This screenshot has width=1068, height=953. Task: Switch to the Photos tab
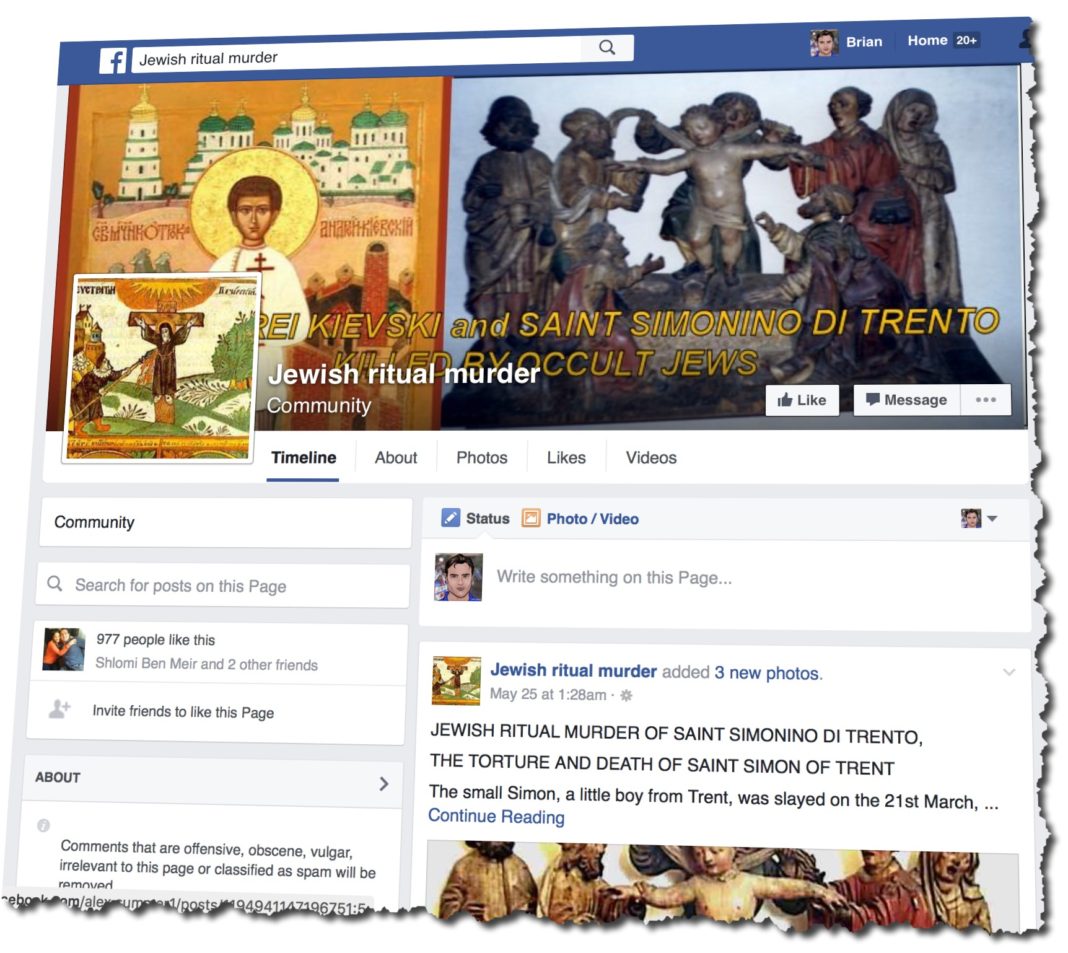(x=482, y=458)
